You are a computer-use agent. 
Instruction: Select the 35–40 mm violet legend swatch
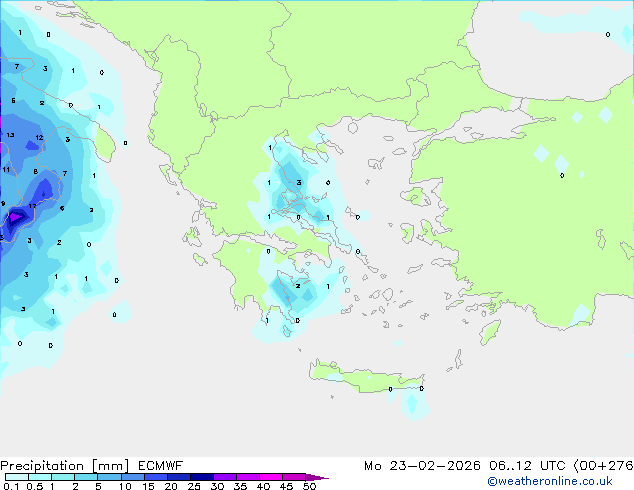click(x=248, y=477)
